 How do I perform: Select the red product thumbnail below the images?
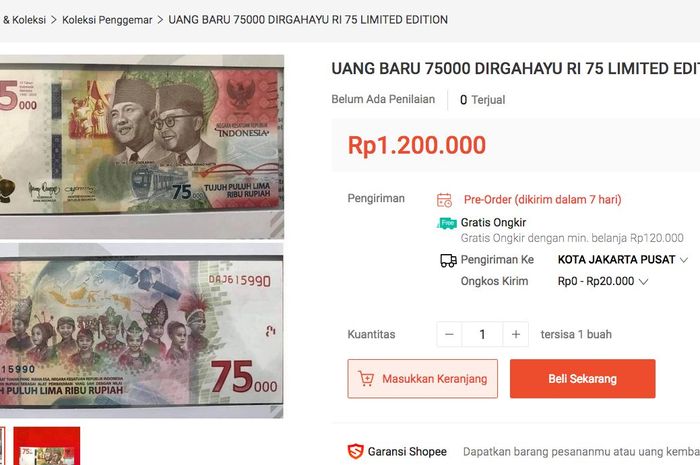tap(47, 446)
